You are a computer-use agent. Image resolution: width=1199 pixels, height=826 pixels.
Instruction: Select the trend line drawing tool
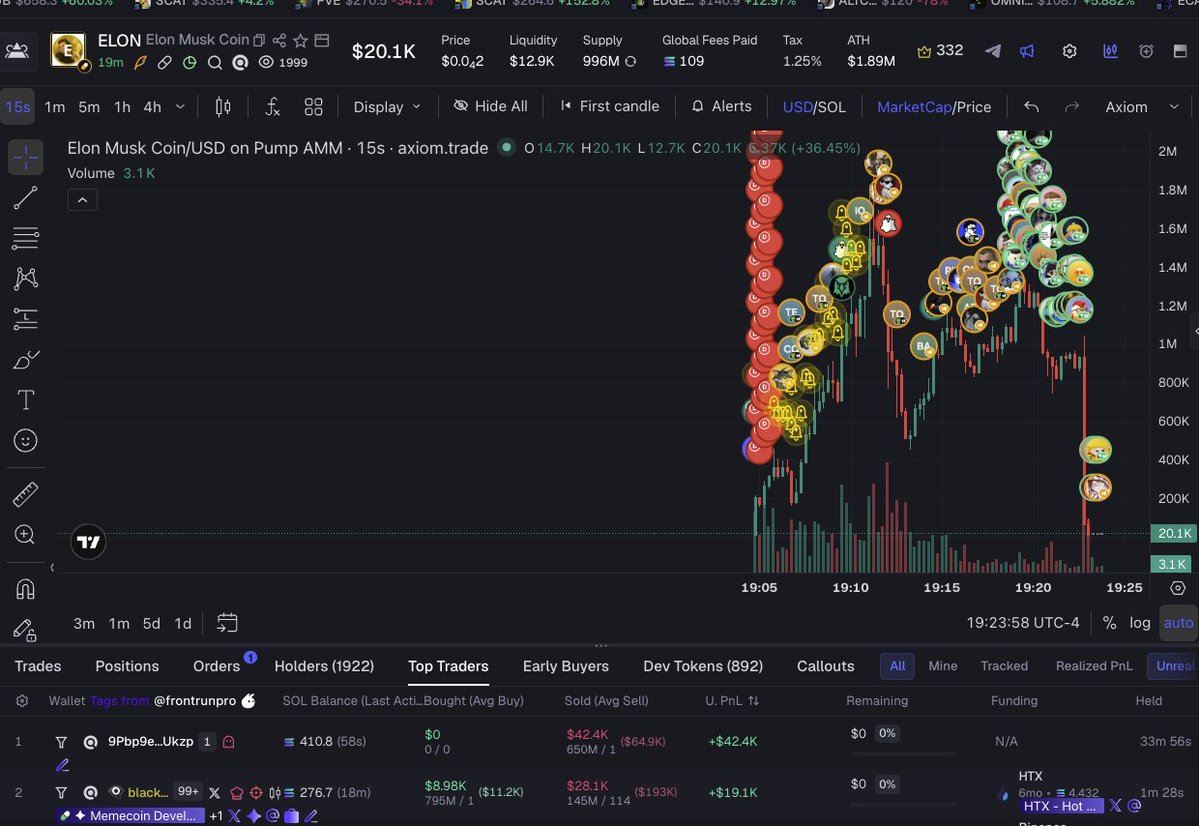(x=25, y=197)
